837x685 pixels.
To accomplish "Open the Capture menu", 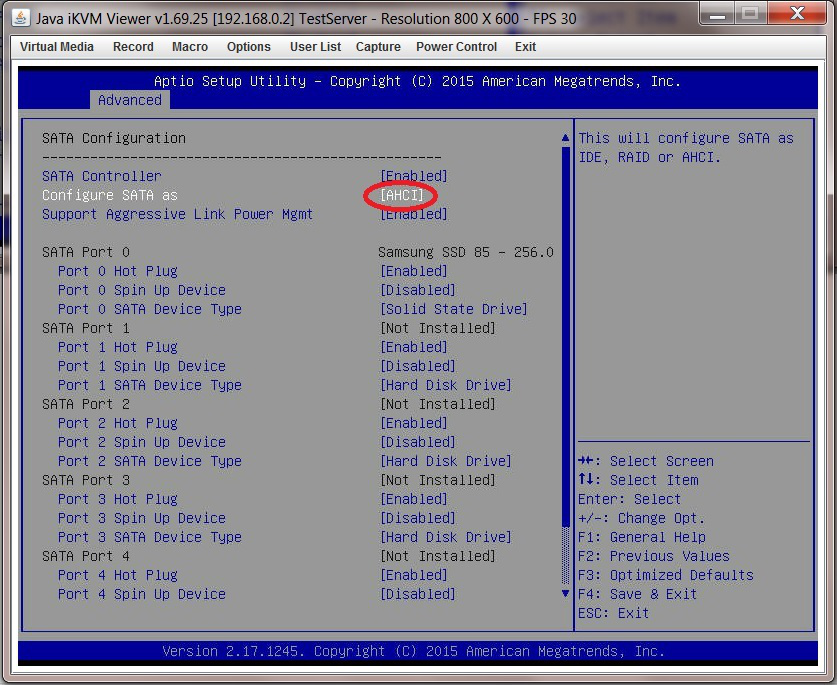I will pyautogui.click(x=378, y=47).
